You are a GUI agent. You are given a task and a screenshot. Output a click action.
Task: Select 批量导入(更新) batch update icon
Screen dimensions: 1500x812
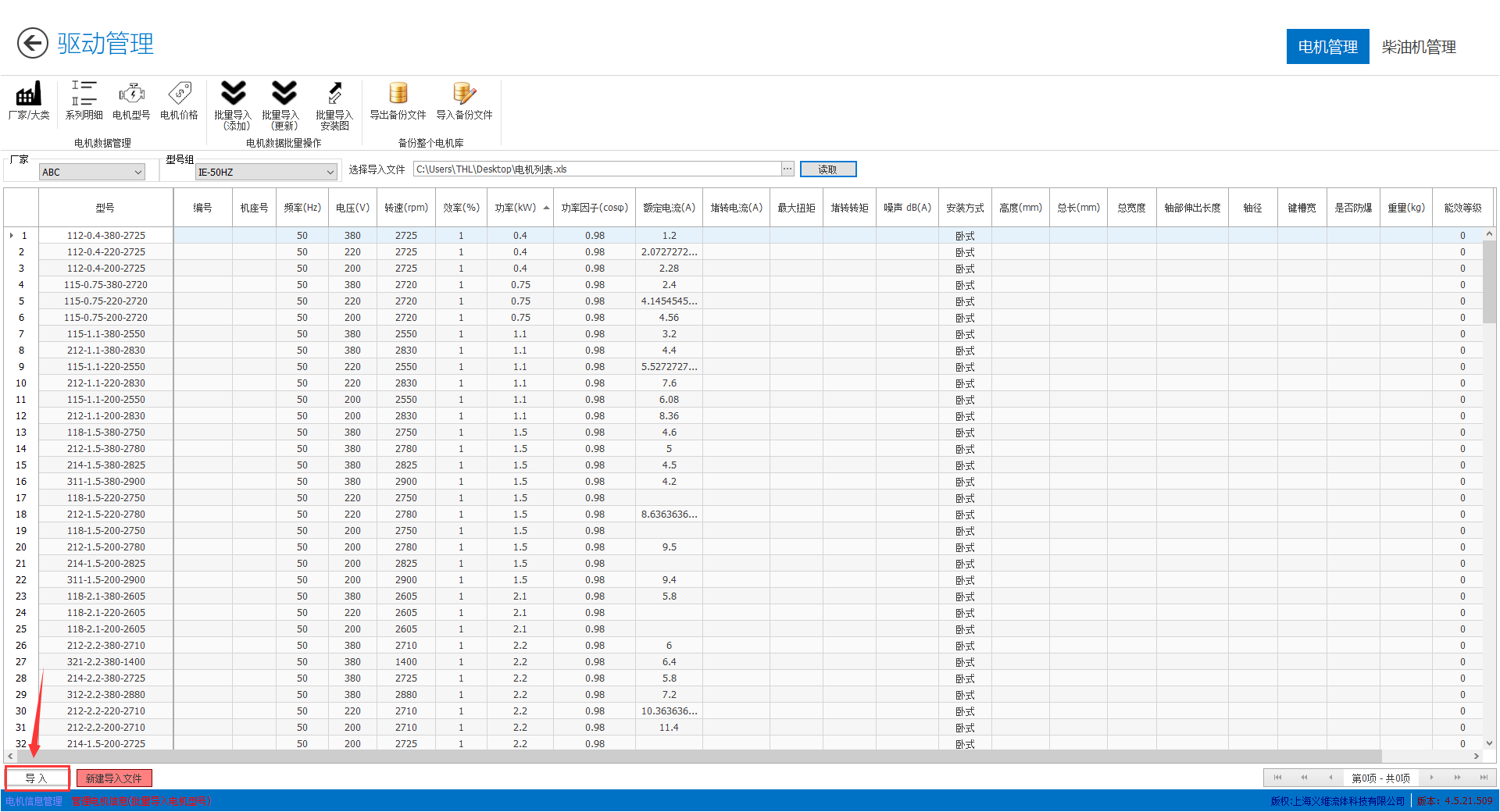click(284, 105)
